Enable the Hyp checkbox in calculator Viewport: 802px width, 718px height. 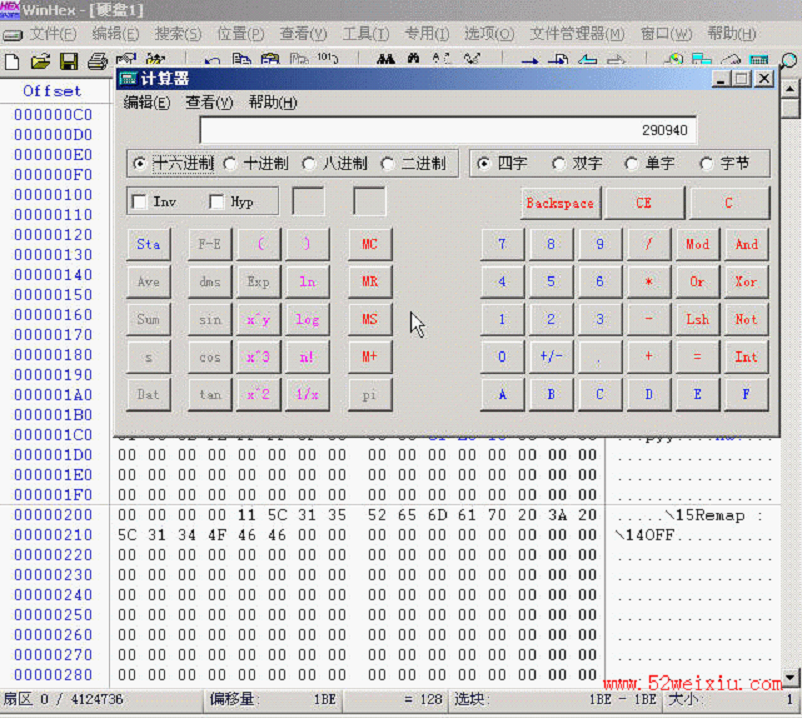tap(216, 201)
